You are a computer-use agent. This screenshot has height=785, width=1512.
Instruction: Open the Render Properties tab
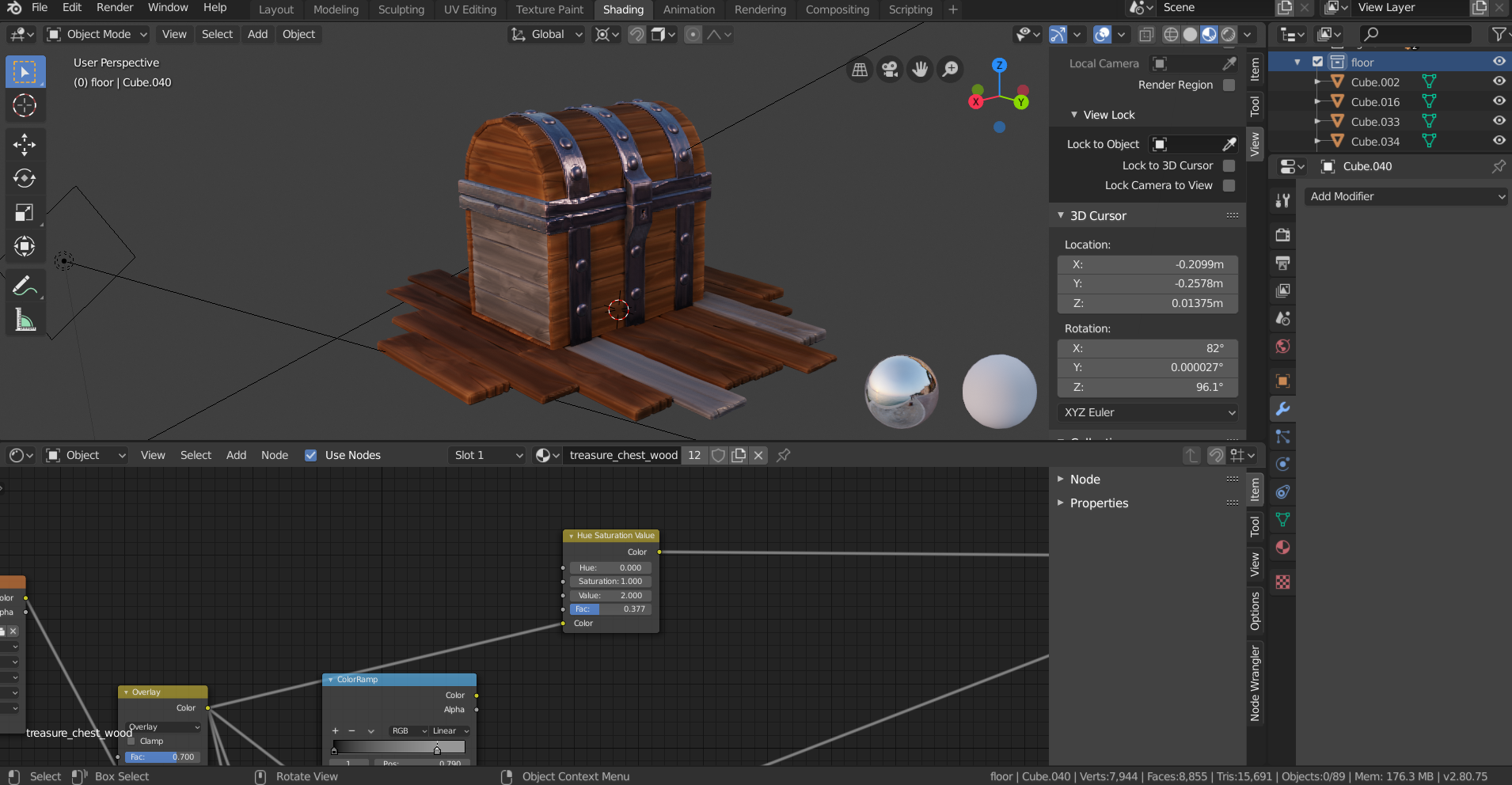coord(1283,235)
